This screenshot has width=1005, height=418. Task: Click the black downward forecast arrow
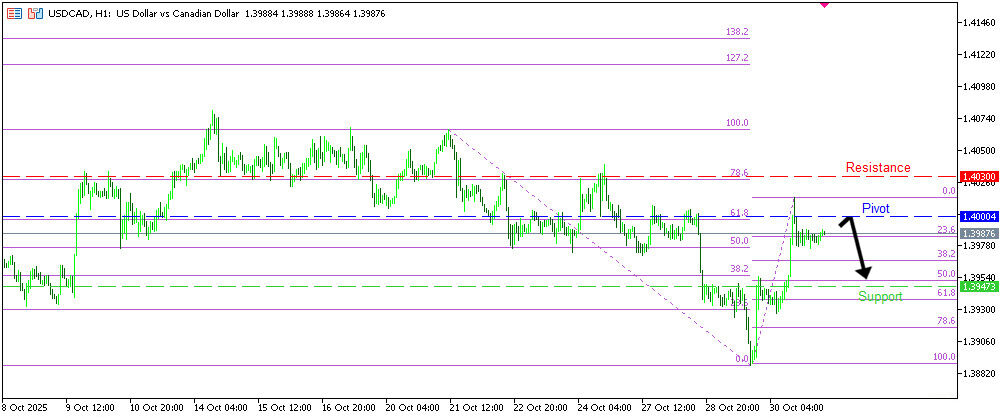(856, 250)
